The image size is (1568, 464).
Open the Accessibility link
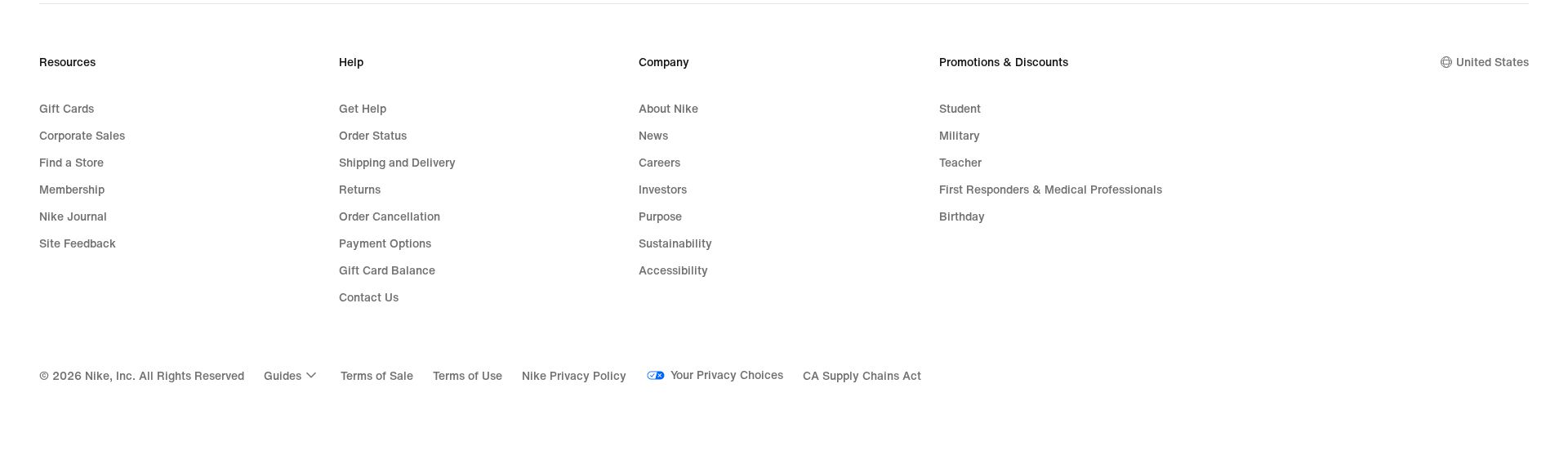click(673, 270)
